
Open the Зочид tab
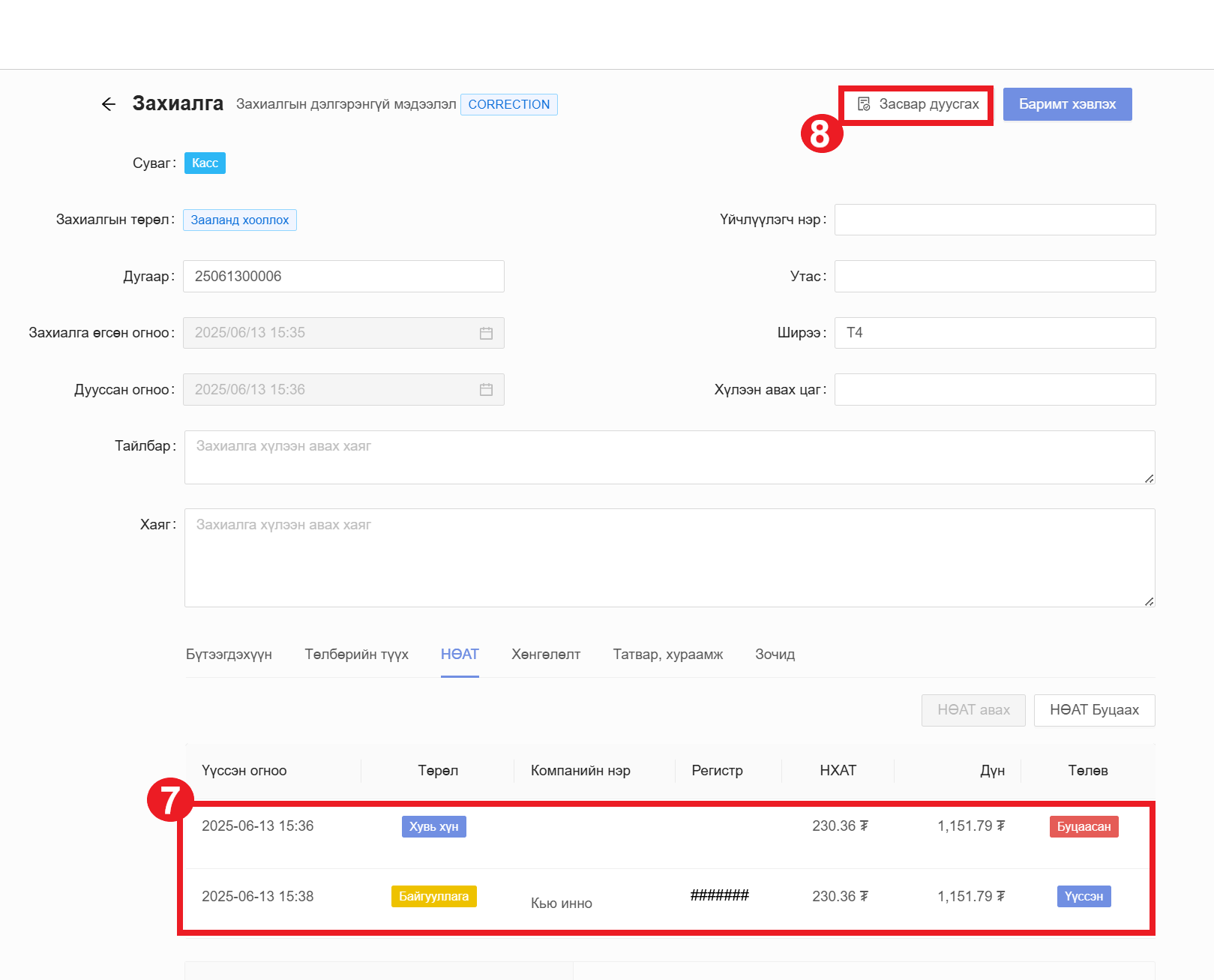point(775,655)
